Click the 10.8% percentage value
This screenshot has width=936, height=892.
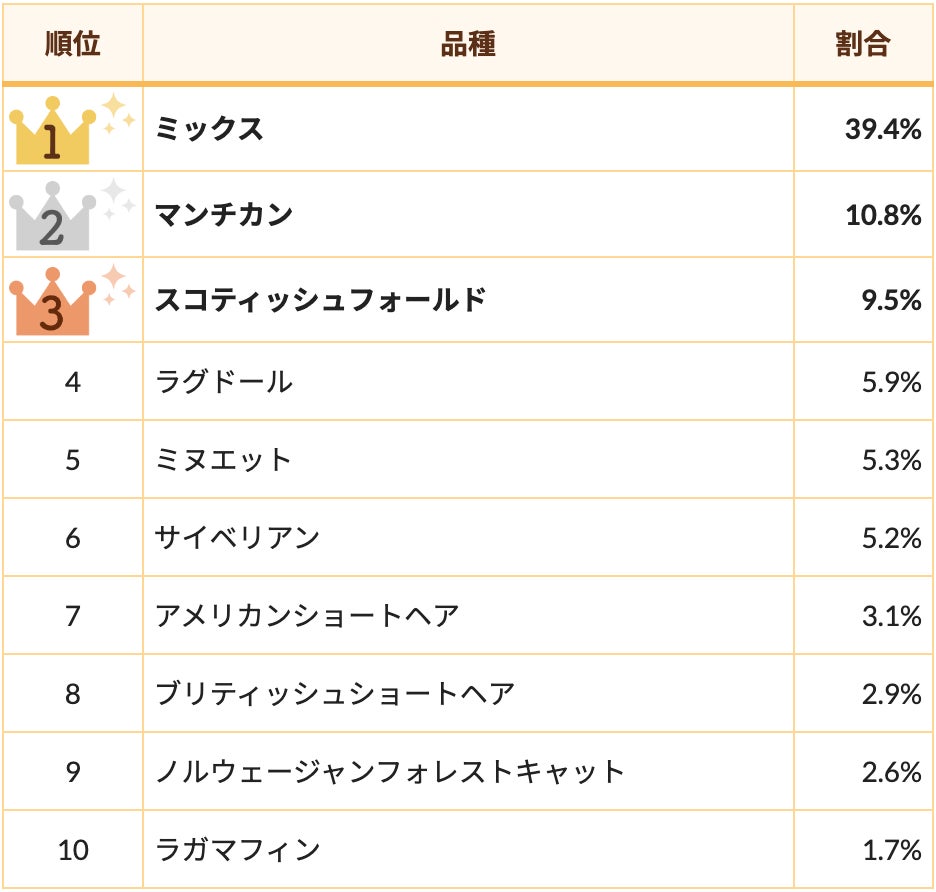point(882,214)
